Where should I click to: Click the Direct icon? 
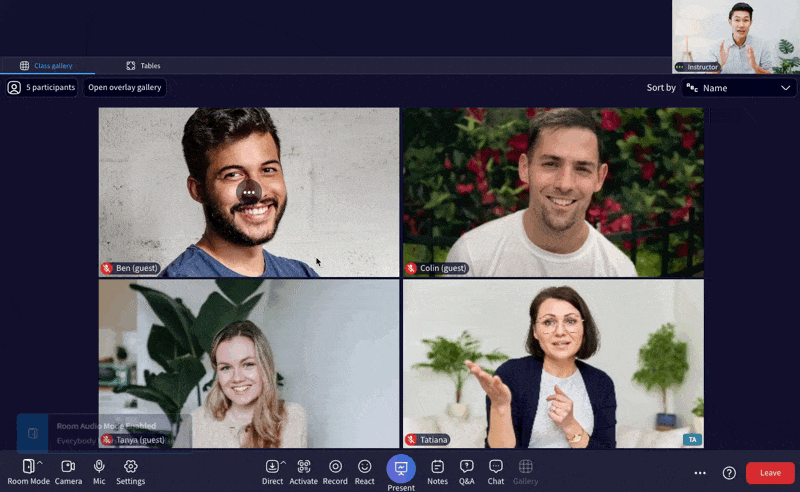click(272, 466)
